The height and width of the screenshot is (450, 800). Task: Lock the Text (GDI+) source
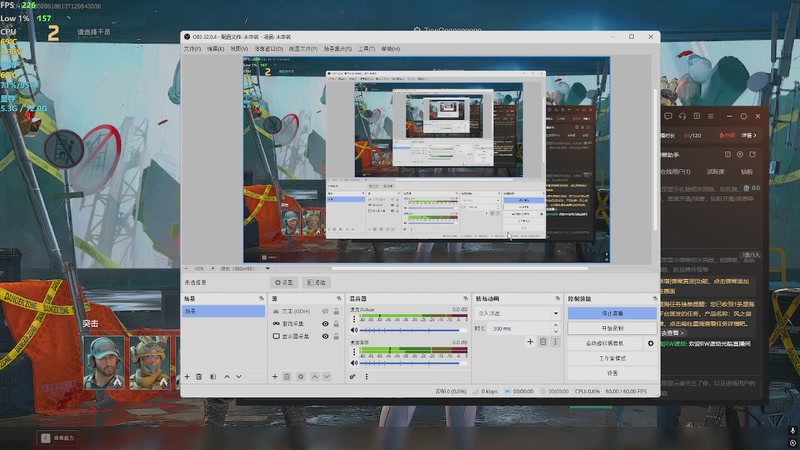click(336, 311)
